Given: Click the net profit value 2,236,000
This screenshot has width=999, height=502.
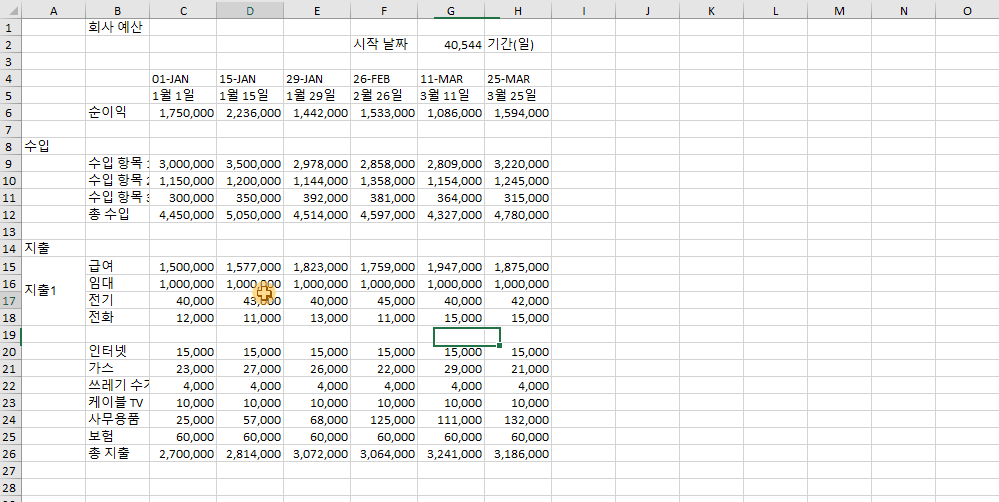Looking at the screenshot, I should [250, 113].
